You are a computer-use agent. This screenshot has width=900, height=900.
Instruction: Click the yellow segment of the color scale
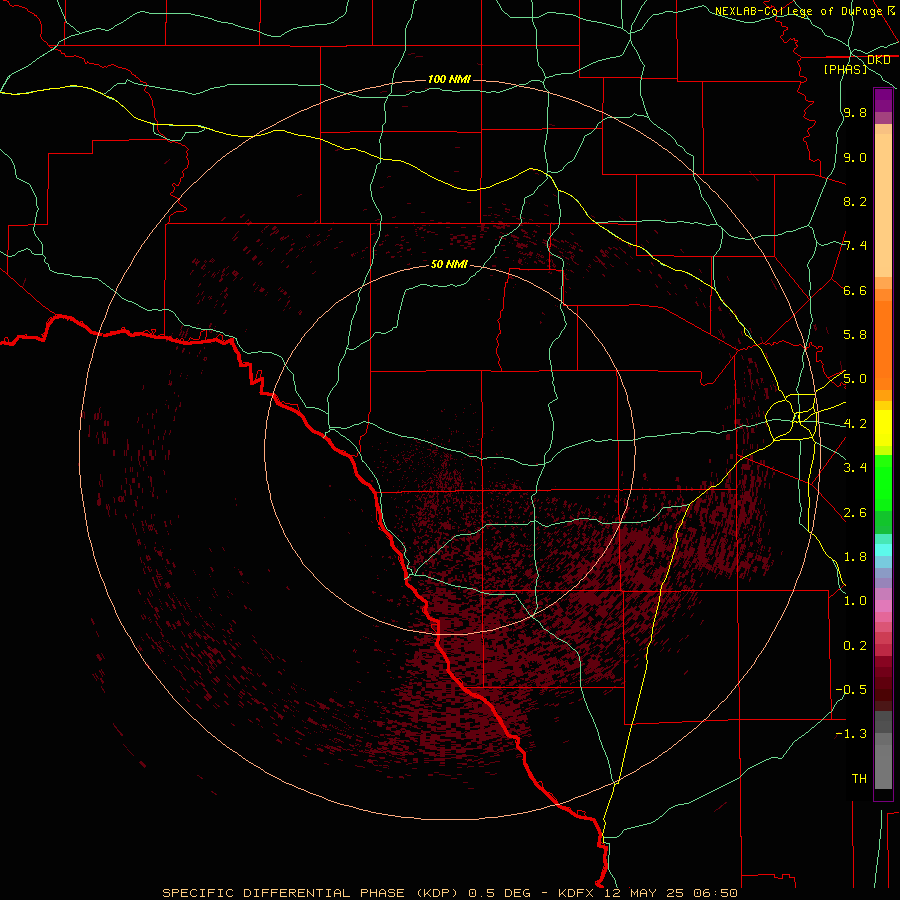click(x=883, y=428)
